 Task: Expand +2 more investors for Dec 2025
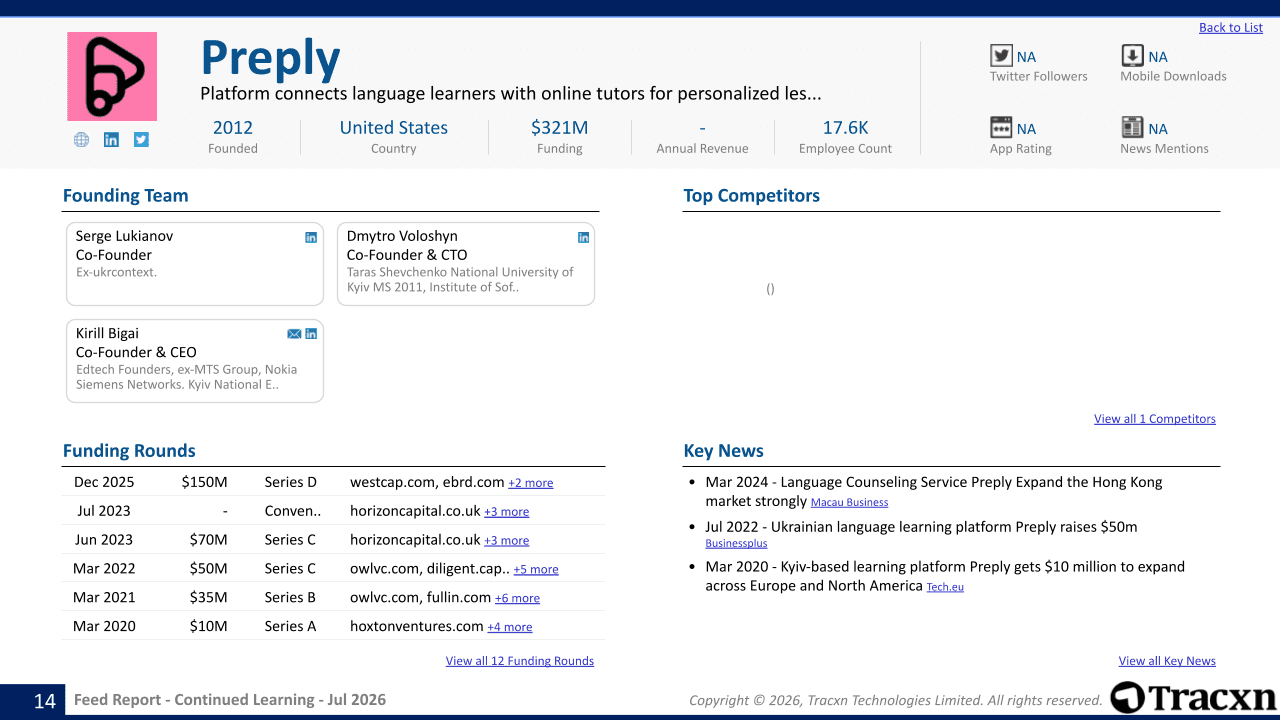pos(530,483)
